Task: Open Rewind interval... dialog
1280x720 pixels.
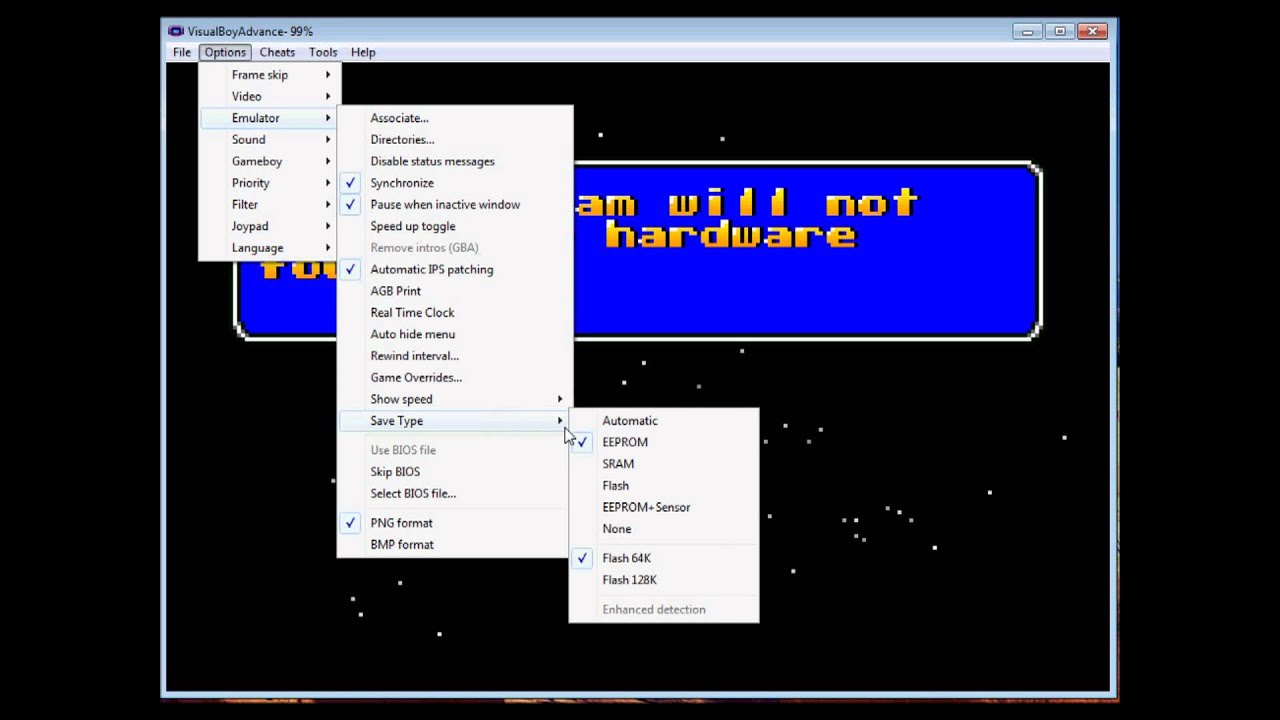Action: pyautogui.click(x=455, y=356)
